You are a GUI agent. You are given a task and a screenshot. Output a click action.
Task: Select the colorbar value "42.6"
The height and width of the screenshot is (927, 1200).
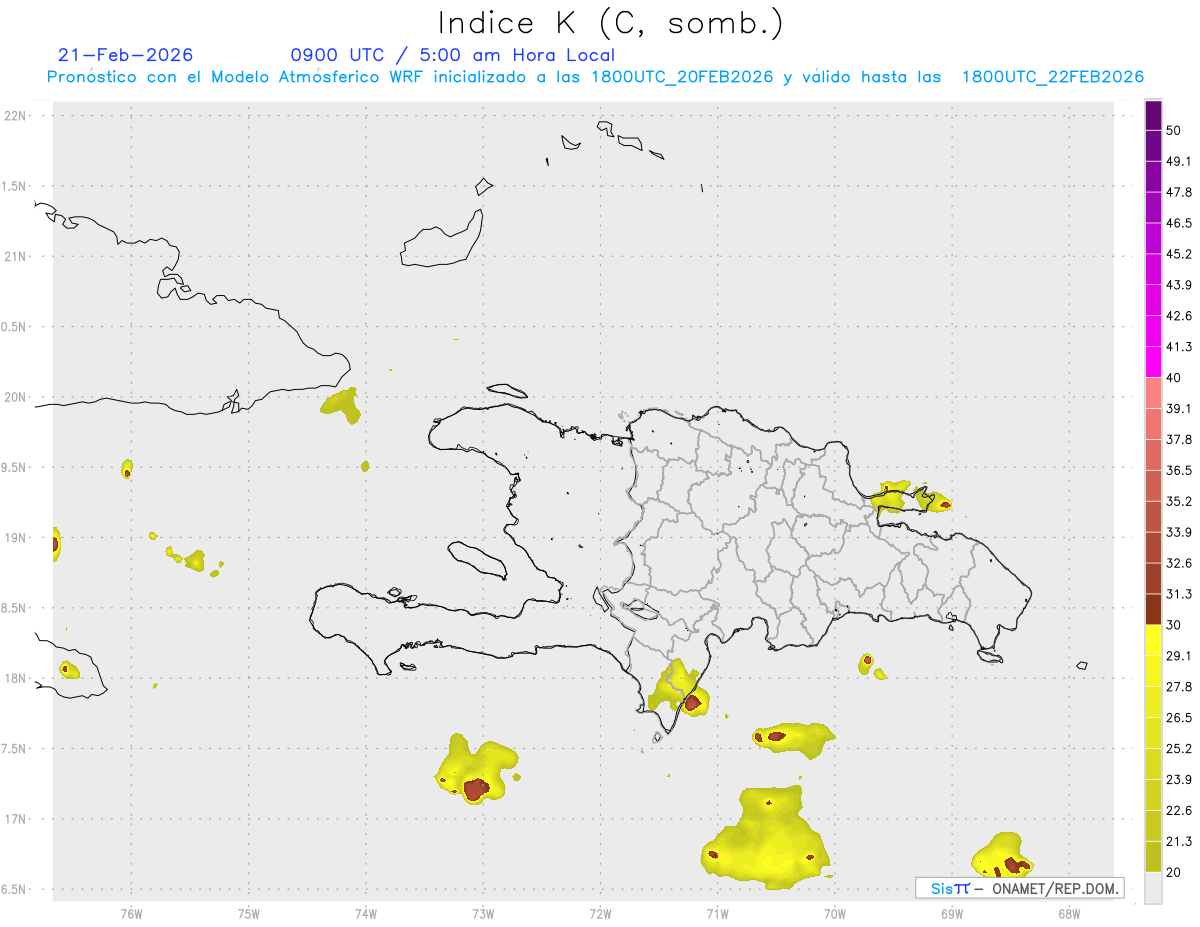click(1179, 316)
